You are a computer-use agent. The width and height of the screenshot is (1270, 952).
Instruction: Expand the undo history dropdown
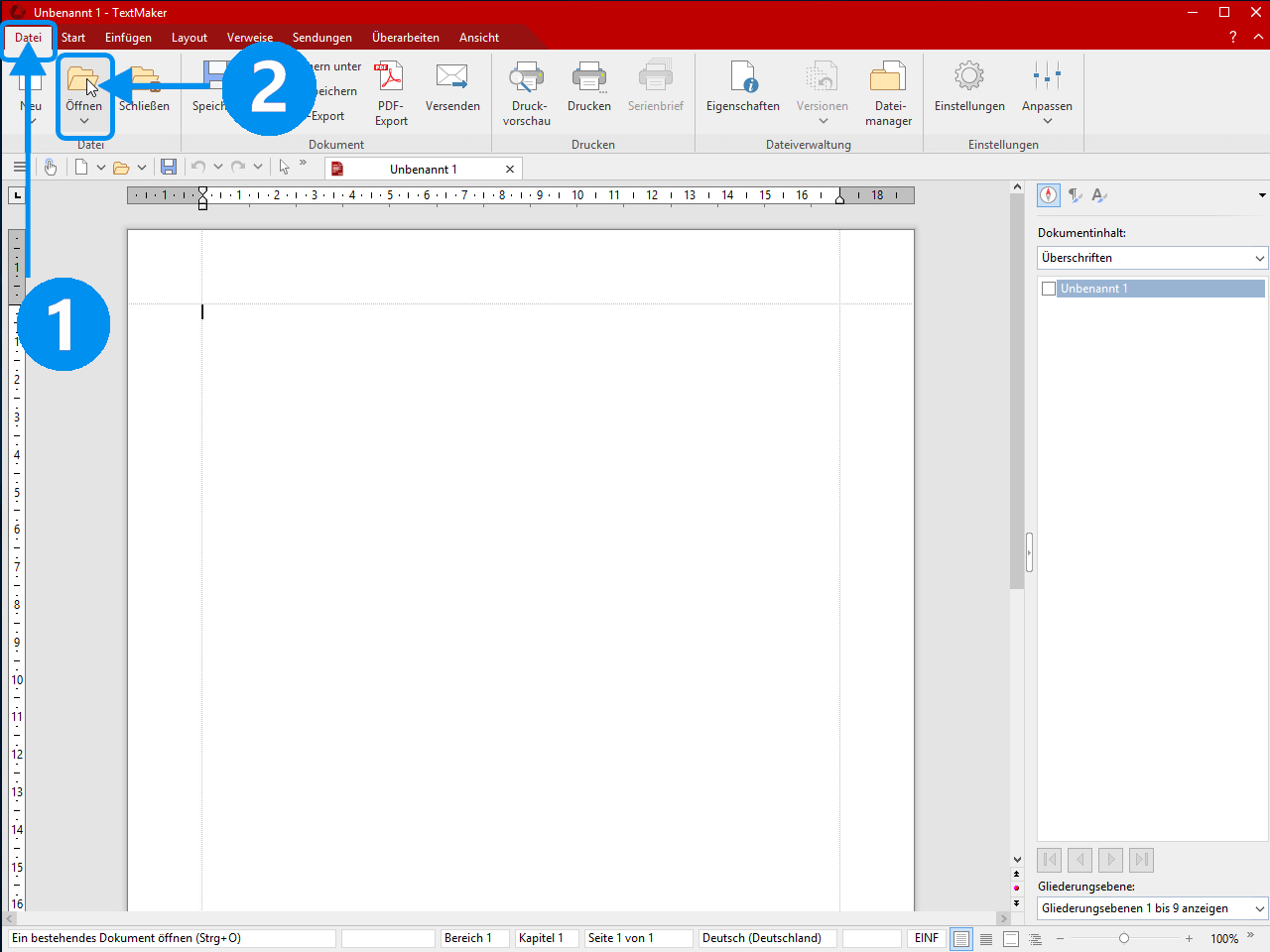click(x=218, y=168)
